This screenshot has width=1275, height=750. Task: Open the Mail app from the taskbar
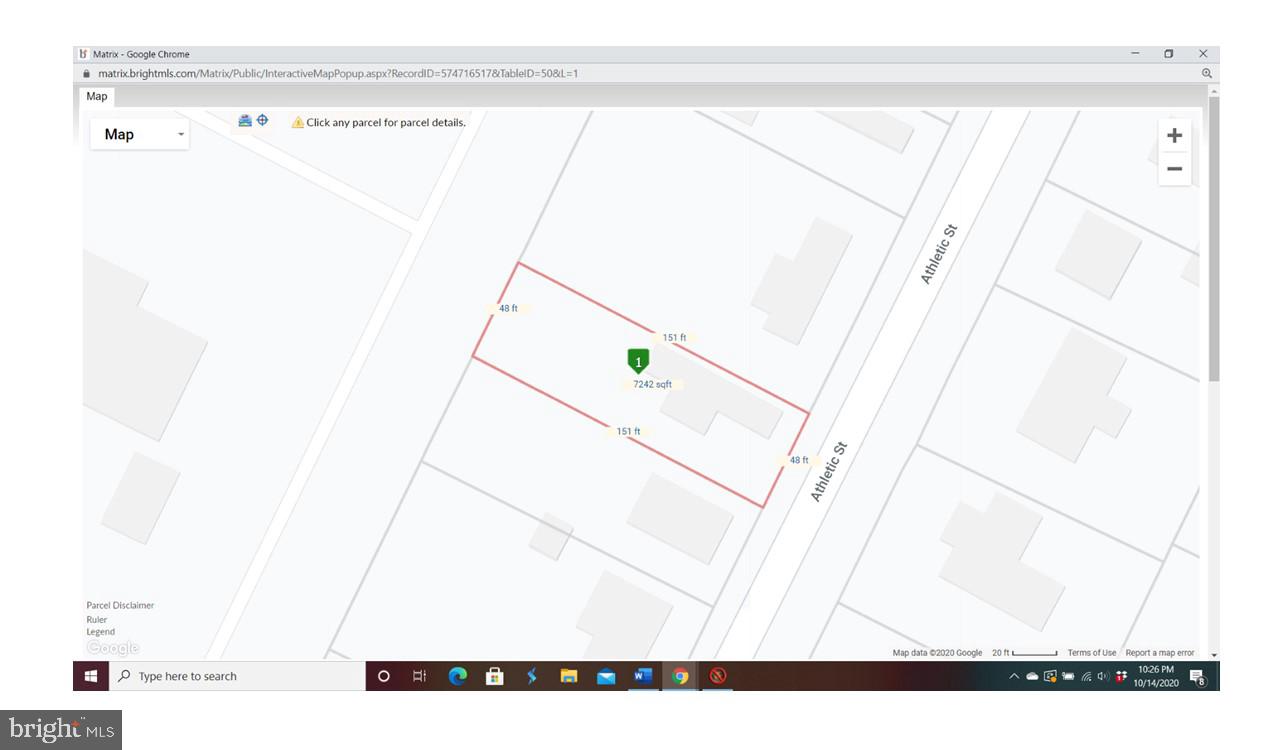click(x=606, y=676)
